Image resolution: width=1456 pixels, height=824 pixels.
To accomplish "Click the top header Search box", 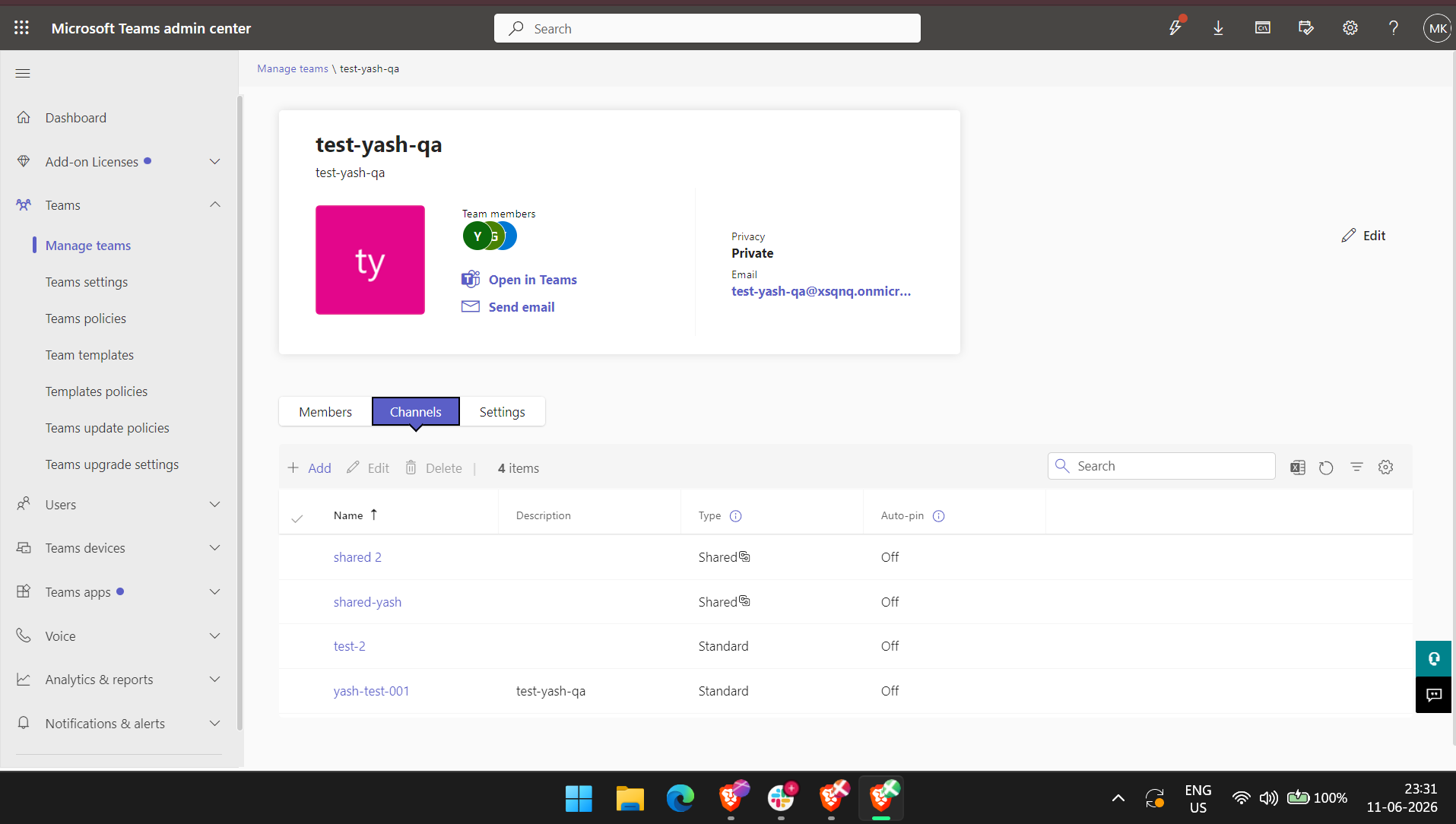I will (707, 28).
